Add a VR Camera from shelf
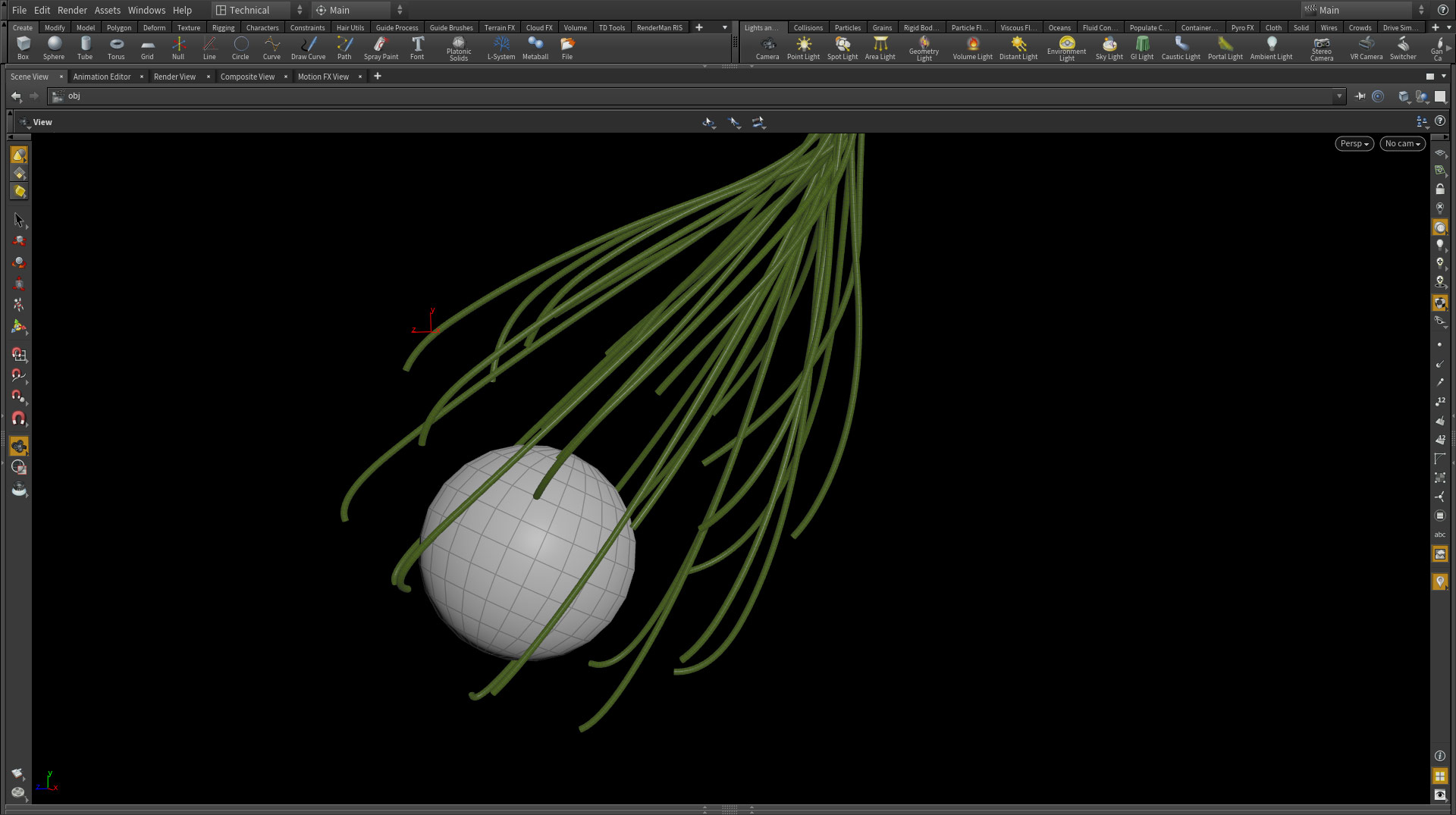Viewport: 1456px width, 815px height. 1366,48
